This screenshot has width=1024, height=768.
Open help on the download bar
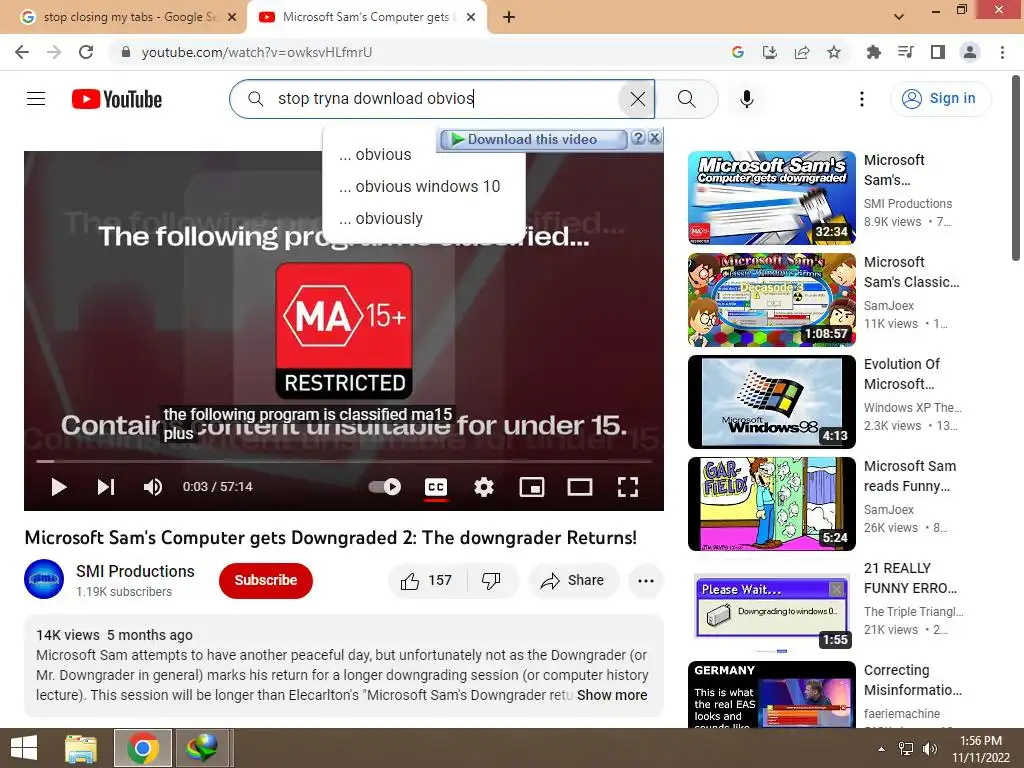tap(638, 138)
